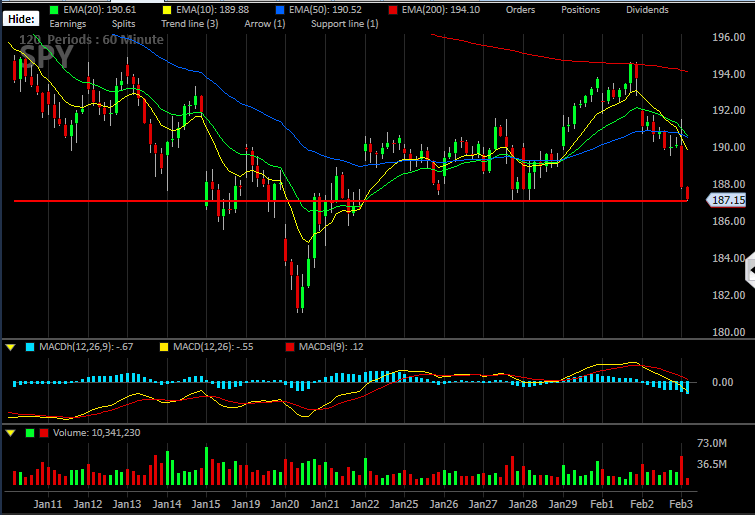Click the 194.00 price axis label
This screenshot has width=755, height=515.
[729, 74]
